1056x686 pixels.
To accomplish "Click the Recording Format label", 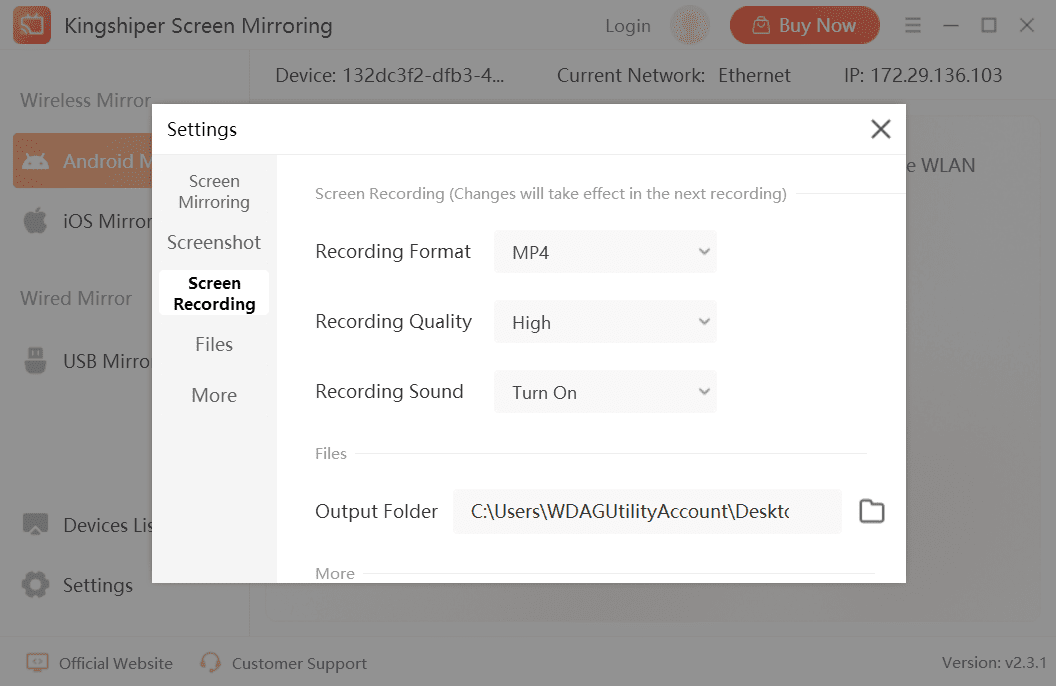I will (x=393, y=252).
